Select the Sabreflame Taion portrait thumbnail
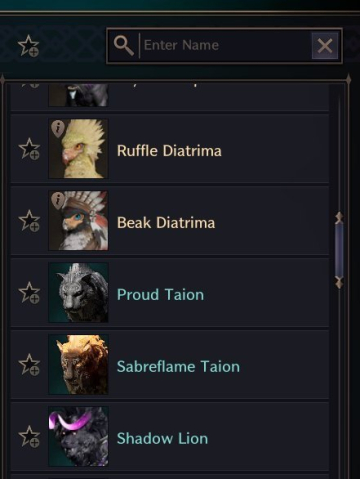360x479 pixels. click(x=78, y=364)
